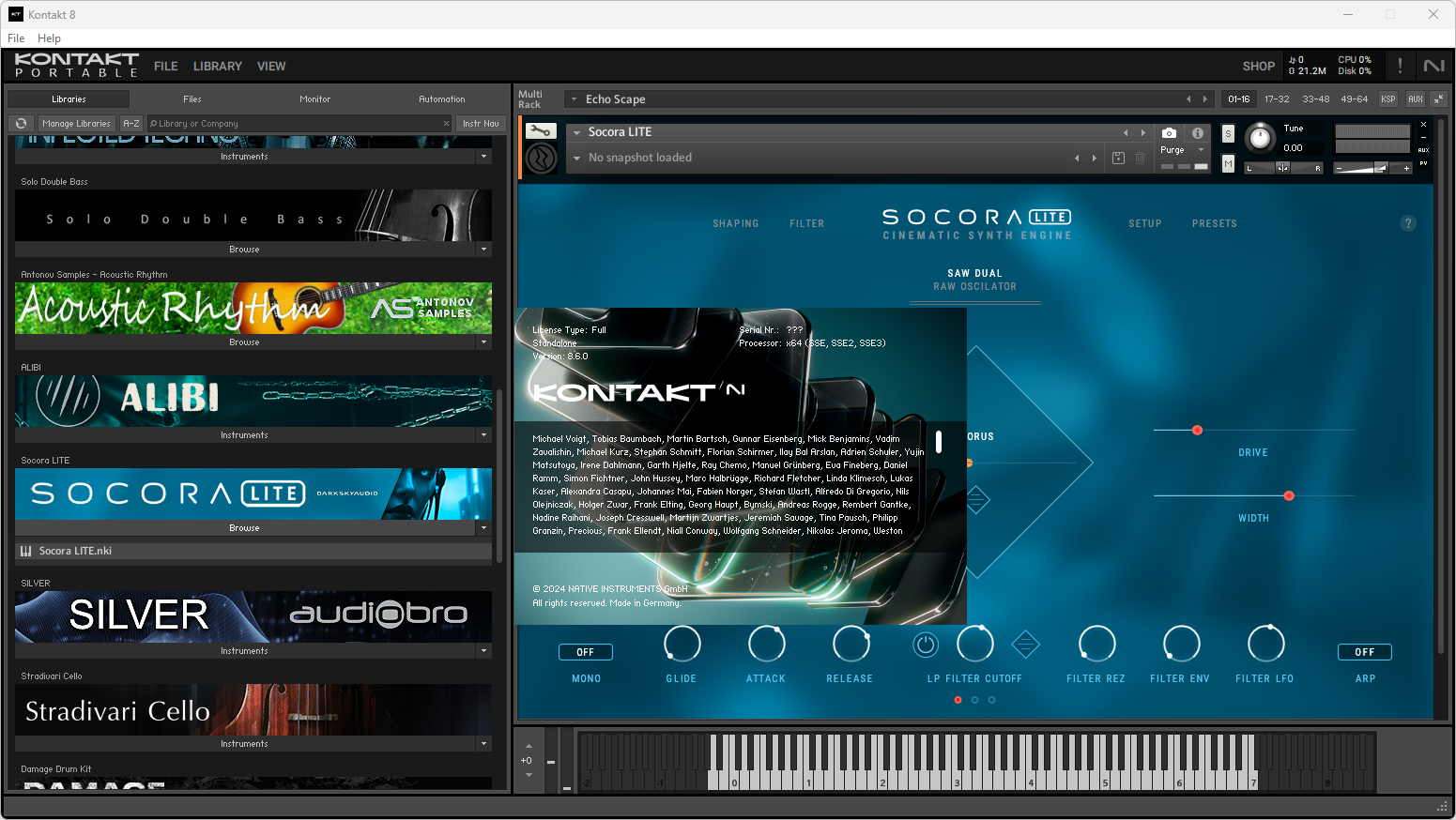Open the snapshot list dropdown
Screen dimensions: 1456x820
(576, 159)
